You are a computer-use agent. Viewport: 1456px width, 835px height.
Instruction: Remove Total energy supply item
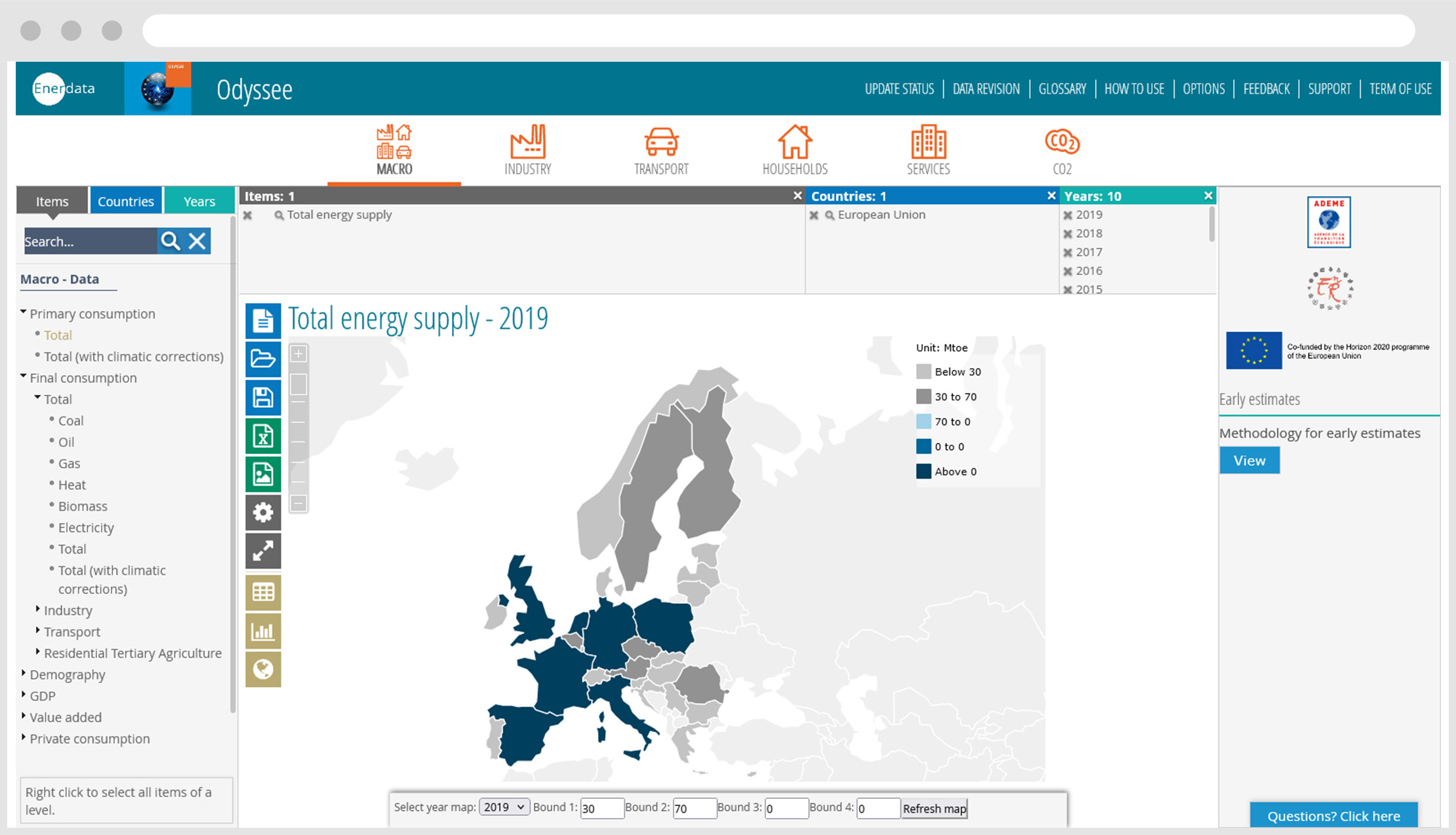tap(248, 216)
